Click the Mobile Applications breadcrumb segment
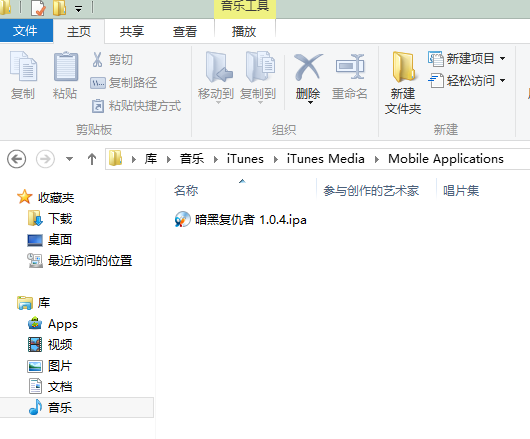This screenshot has height=439, width=530. point(446,158)
